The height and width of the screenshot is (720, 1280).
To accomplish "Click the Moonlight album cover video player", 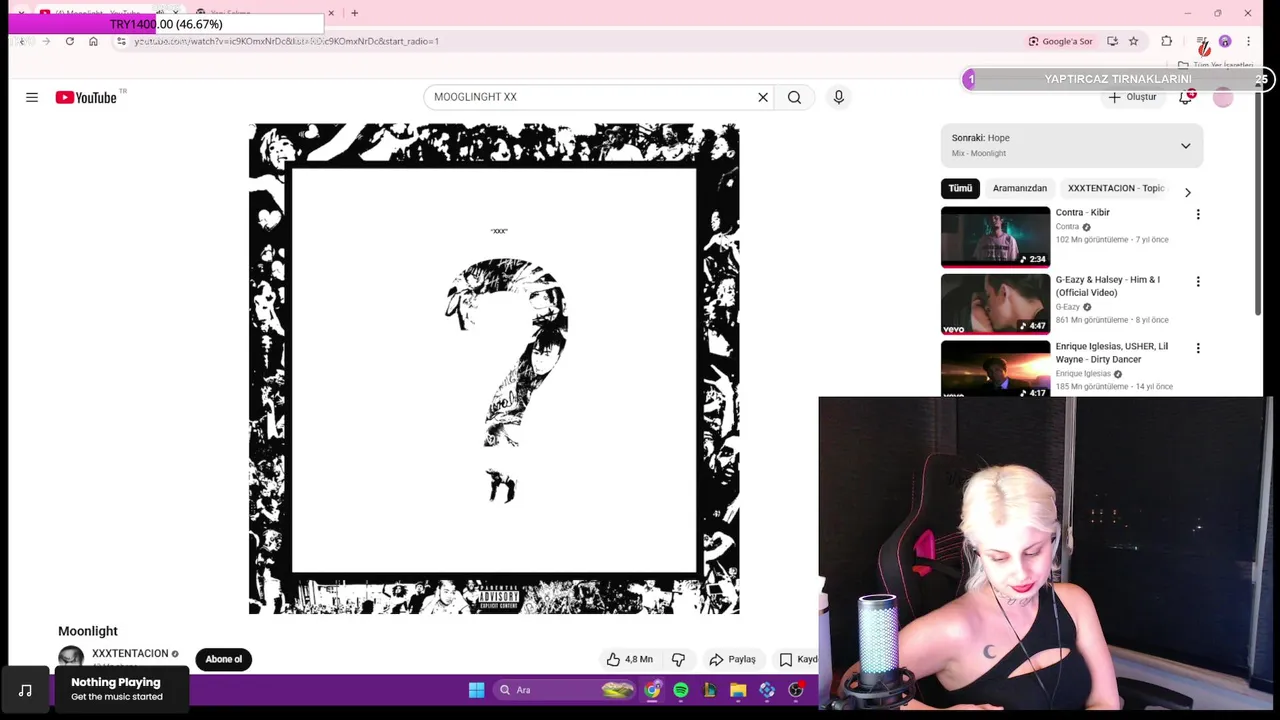I will pos(494,369).
